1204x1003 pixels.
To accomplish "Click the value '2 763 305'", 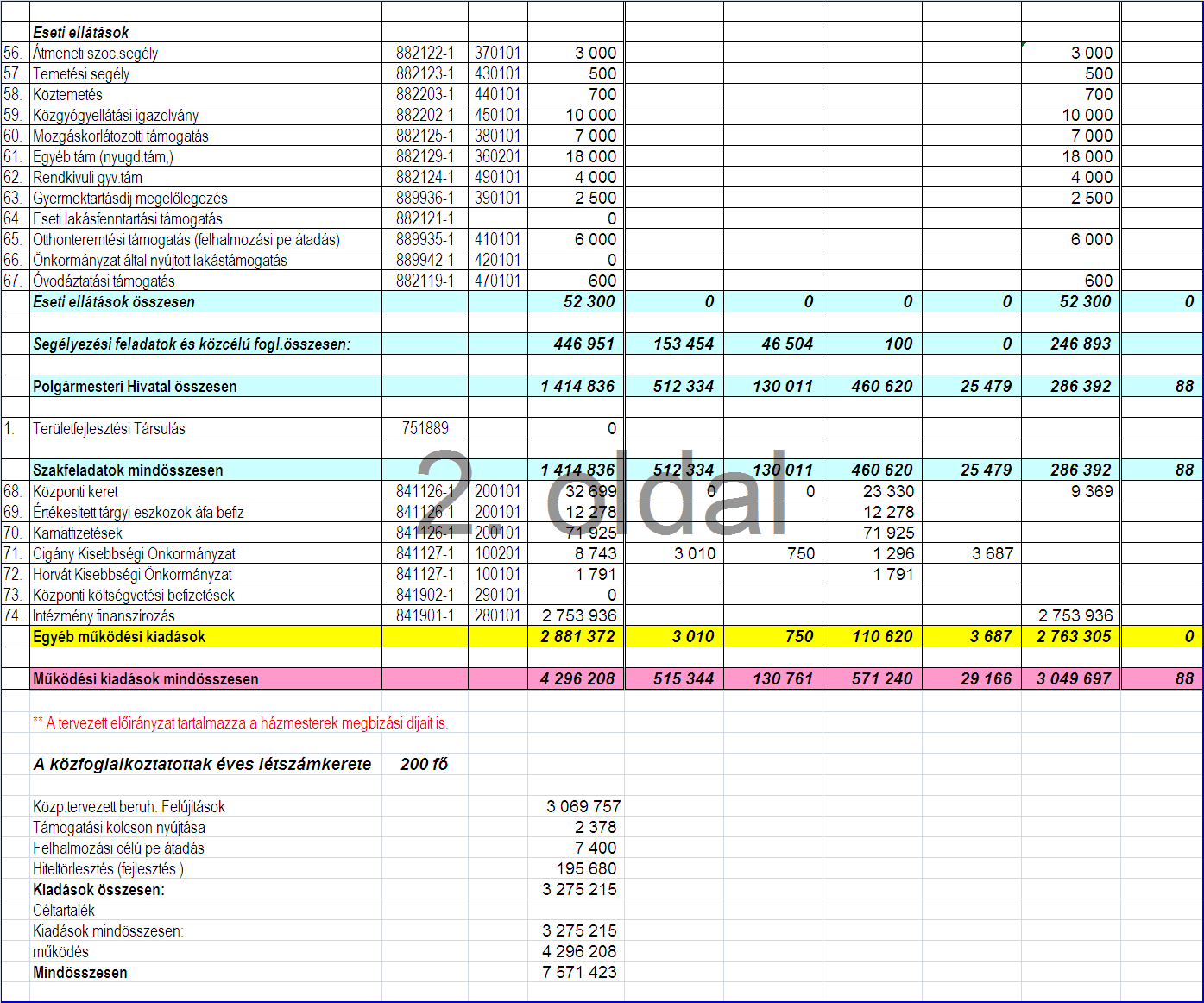I will point(1075,636).
